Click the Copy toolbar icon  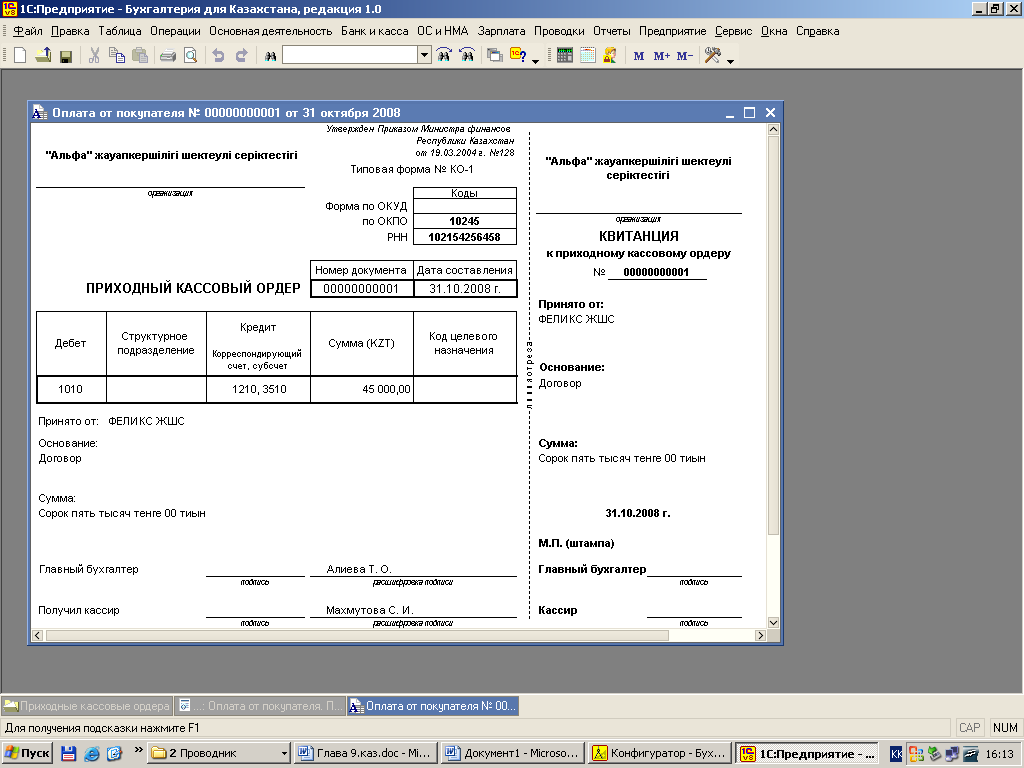pos(117,56)
